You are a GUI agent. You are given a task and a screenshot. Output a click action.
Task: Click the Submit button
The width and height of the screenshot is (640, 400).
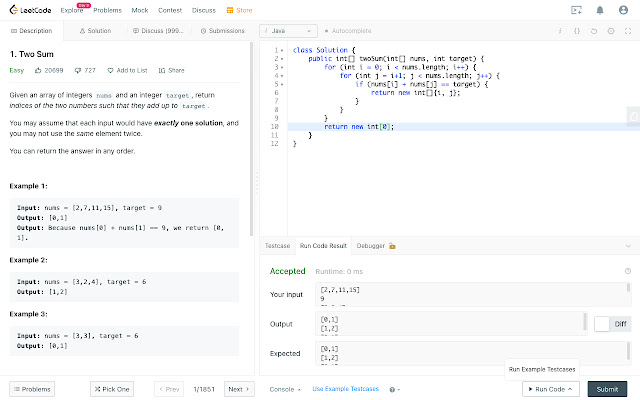[x=607, y=389]
